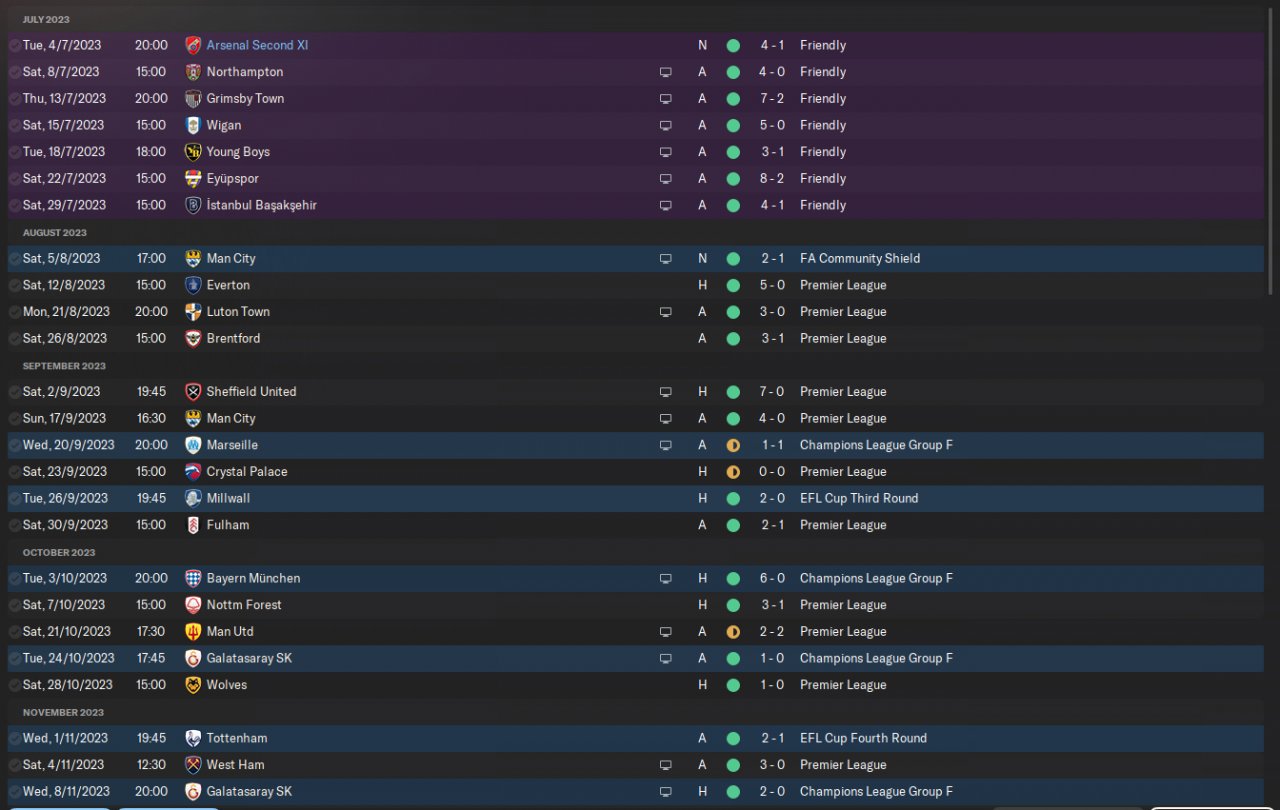This screenshot has width=1280, height=810.
Task: Click the Man Utd club badge
Action: point(193,632)
